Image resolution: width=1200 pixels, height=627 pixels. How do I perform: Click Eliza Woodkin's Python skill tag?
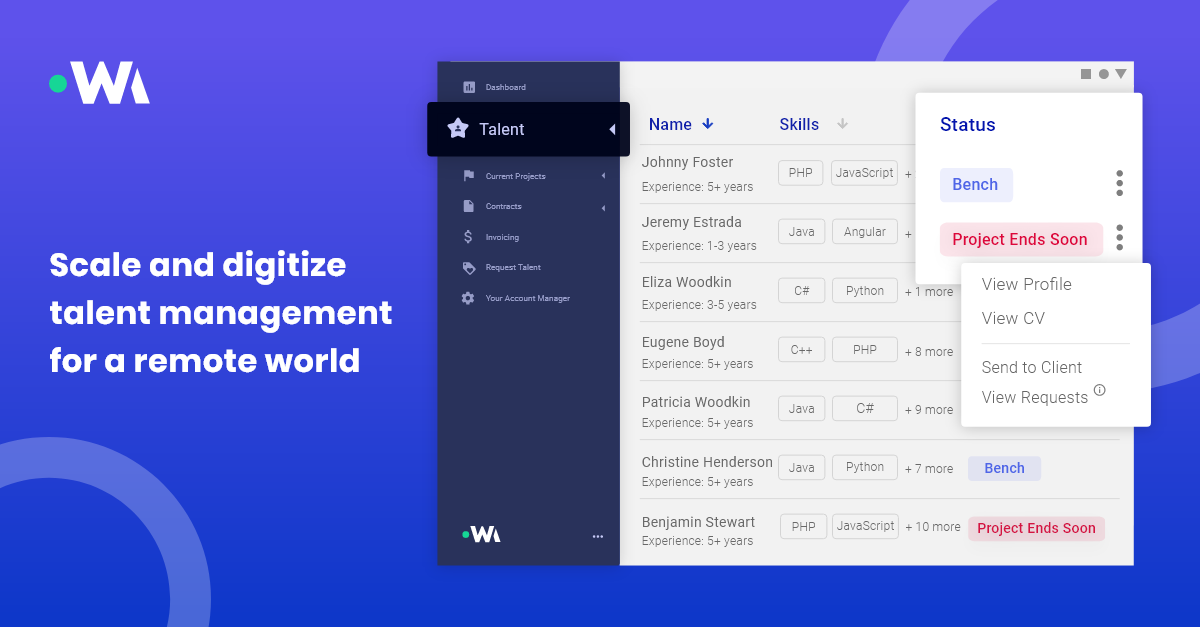coord(865,291)
